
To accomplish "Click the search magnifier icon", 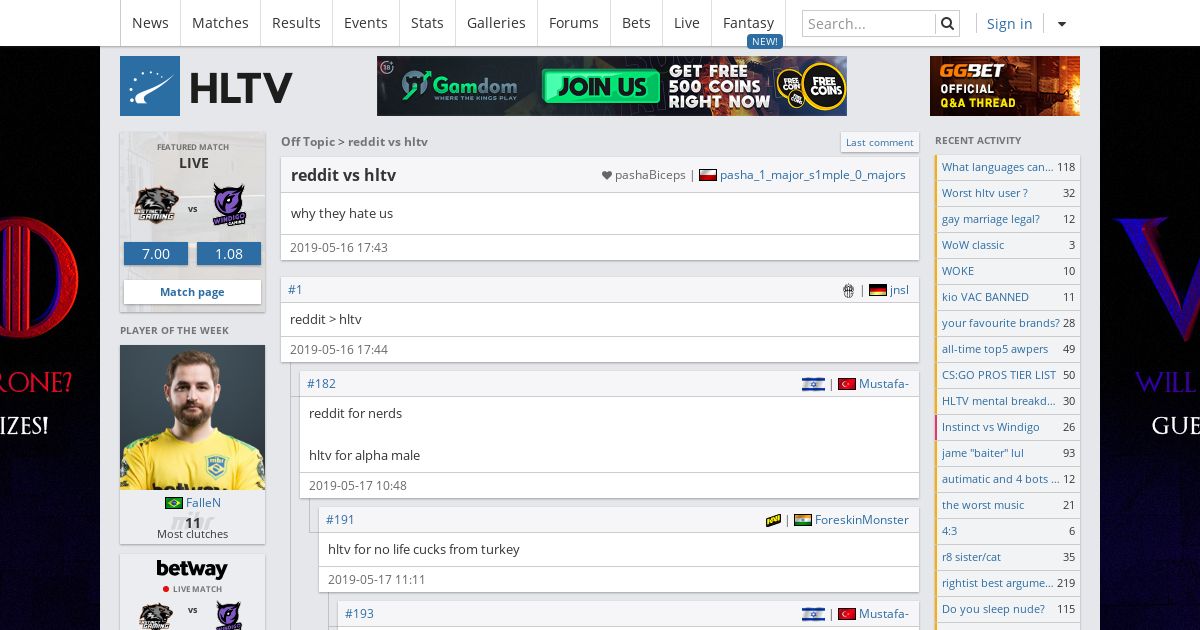I will point(948,23).
